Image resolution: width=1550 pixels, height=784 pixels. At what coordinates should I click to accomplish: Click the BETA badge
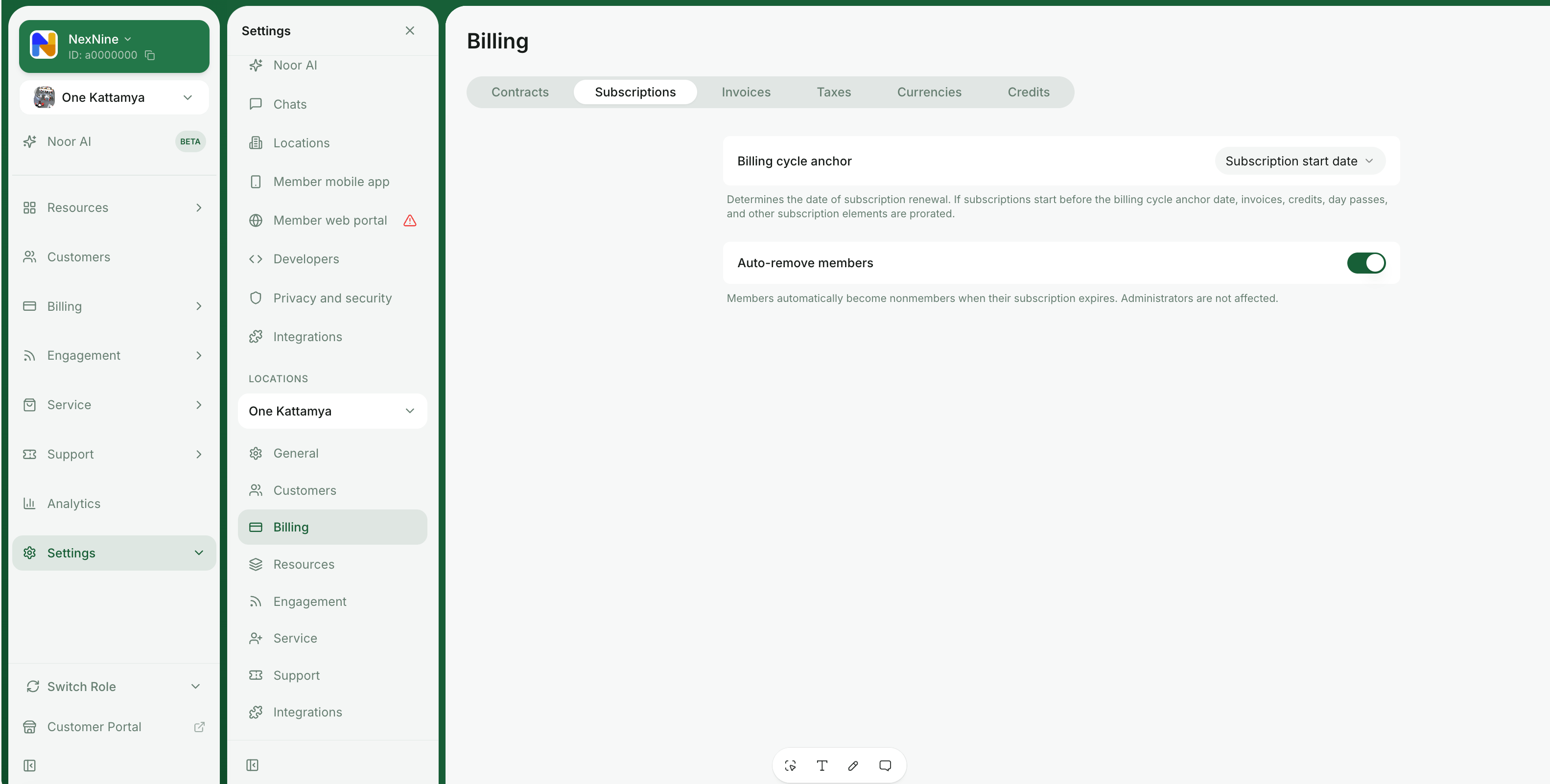[190, 141]
